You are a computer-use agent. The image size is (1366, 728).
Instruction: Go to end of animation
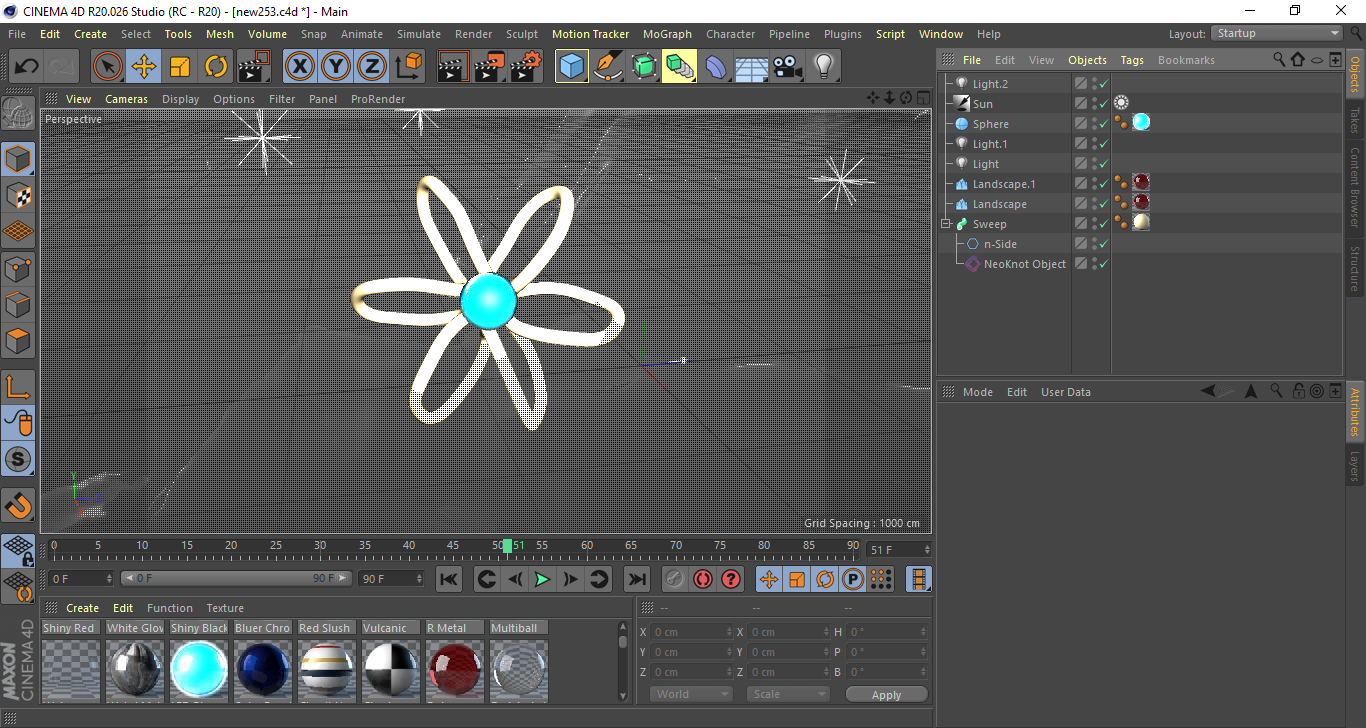636,579
